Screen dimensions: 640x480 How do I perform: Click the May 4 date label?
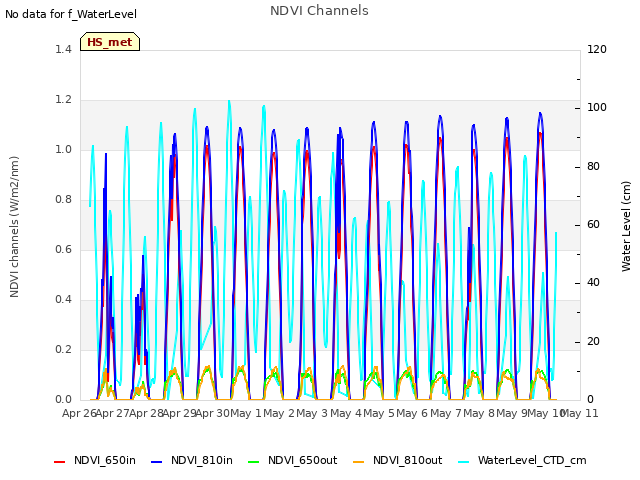tap(346, 413)
